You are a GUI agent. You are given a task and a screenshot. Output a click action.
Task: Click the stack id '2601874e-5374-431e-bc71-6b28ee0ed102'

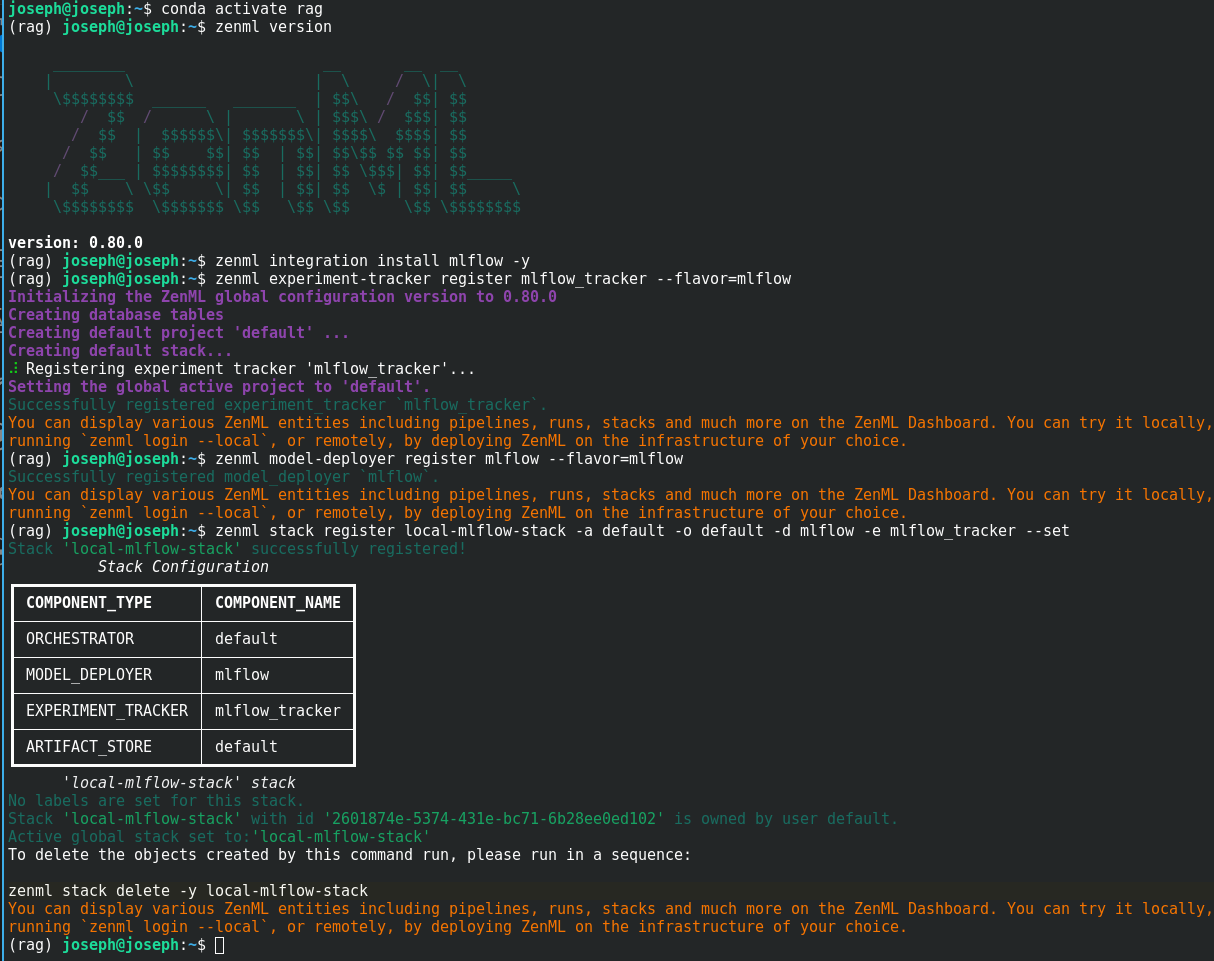pyautogui.click(x=494, y=819)
